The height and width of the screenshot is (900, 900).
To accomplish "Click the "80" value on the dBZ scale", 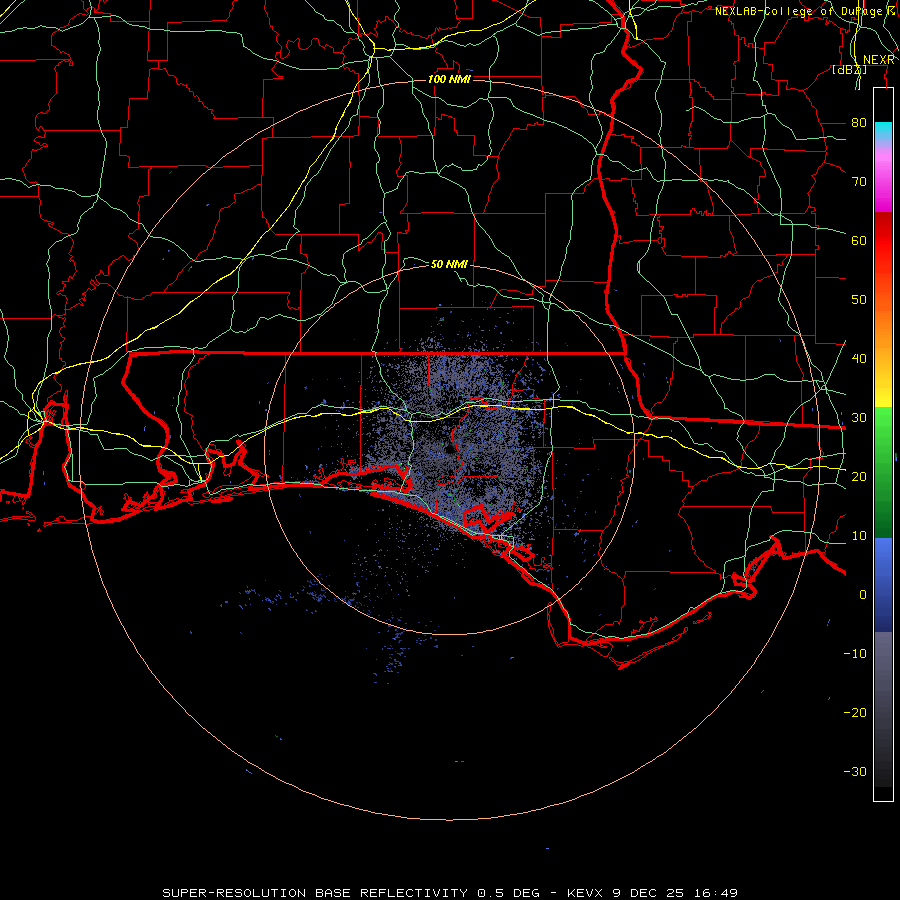I will 859,123.
